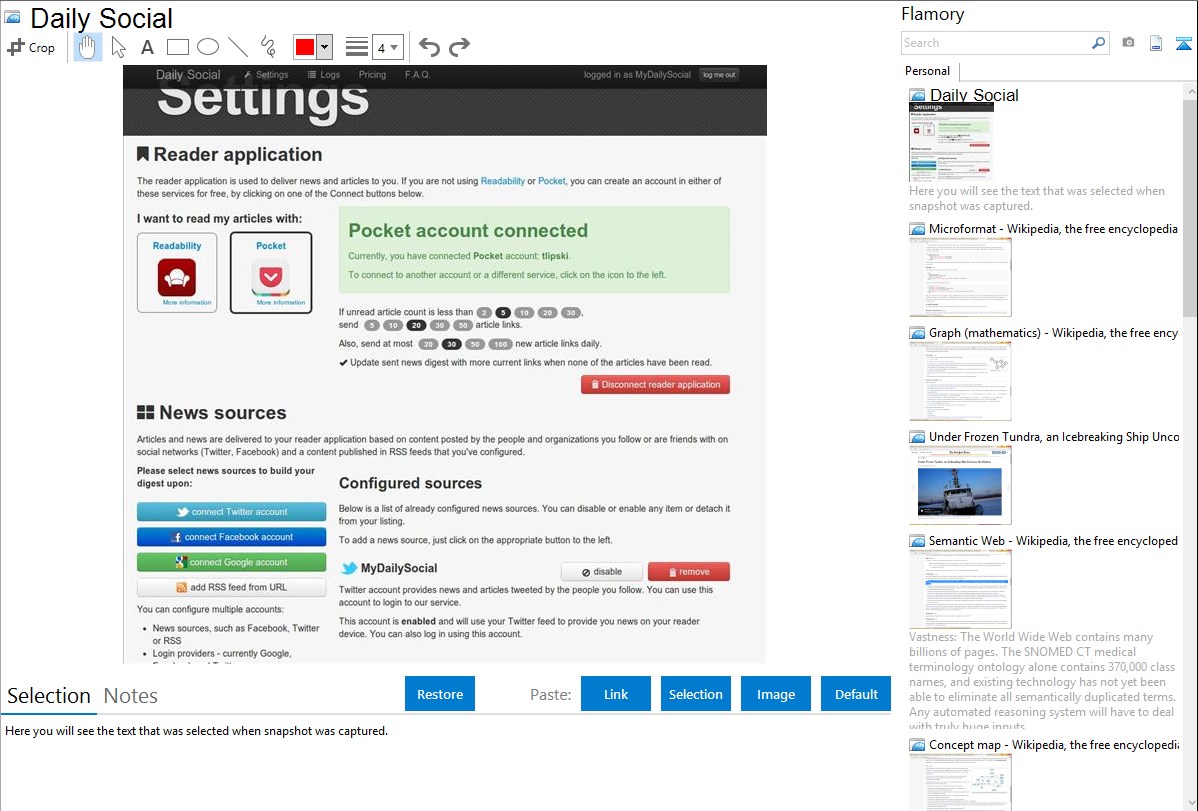
Task: Click the search magnifier icon
Action: pos(1099,43)
